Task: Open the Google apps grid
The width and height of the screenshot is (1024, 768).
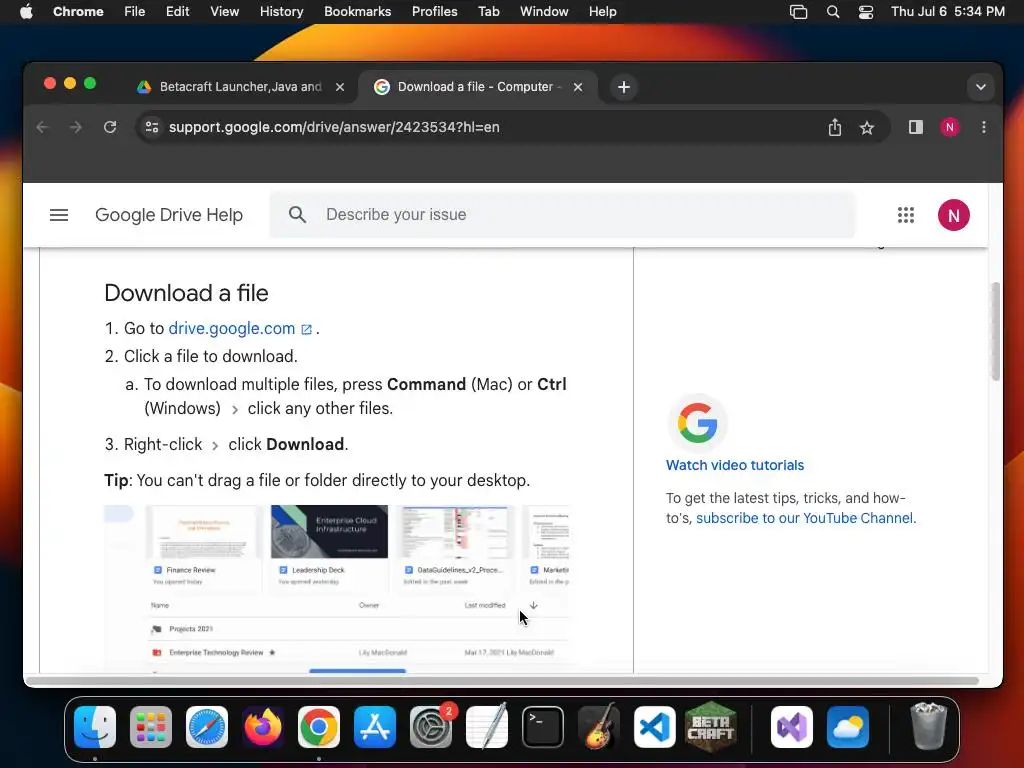Action: (x=905, y=215)
